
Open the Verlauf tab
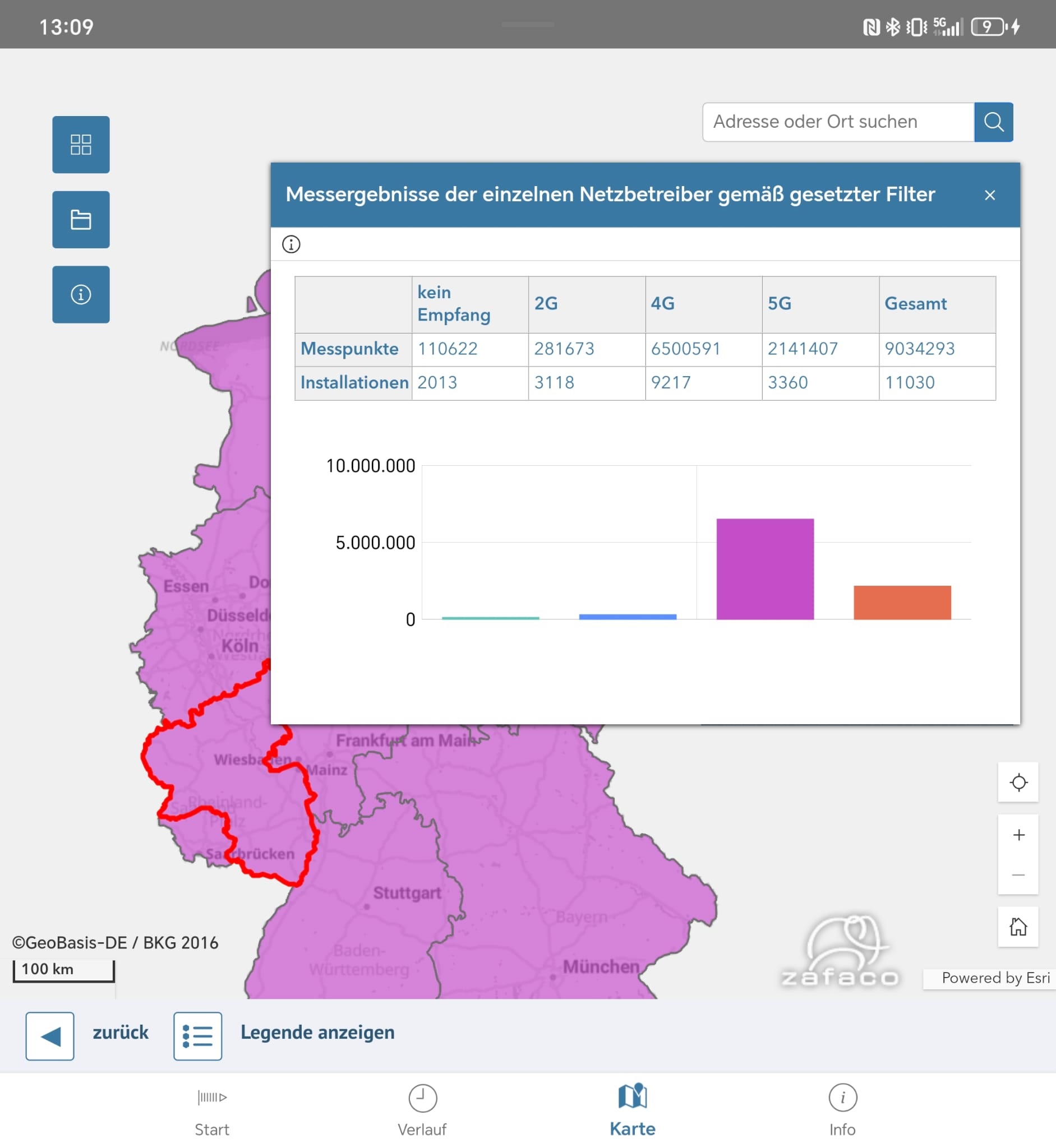point(422,1111)
